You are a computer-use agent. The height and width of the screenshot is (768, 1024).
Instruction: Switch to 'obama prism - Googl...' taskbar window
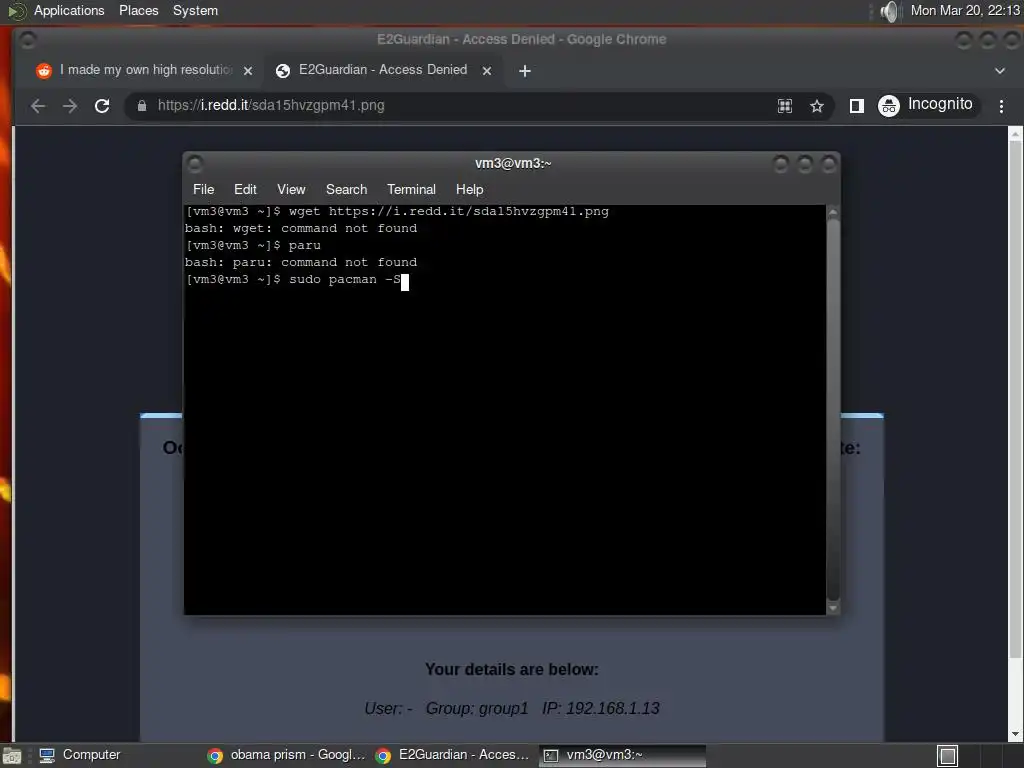coord(286,755)
